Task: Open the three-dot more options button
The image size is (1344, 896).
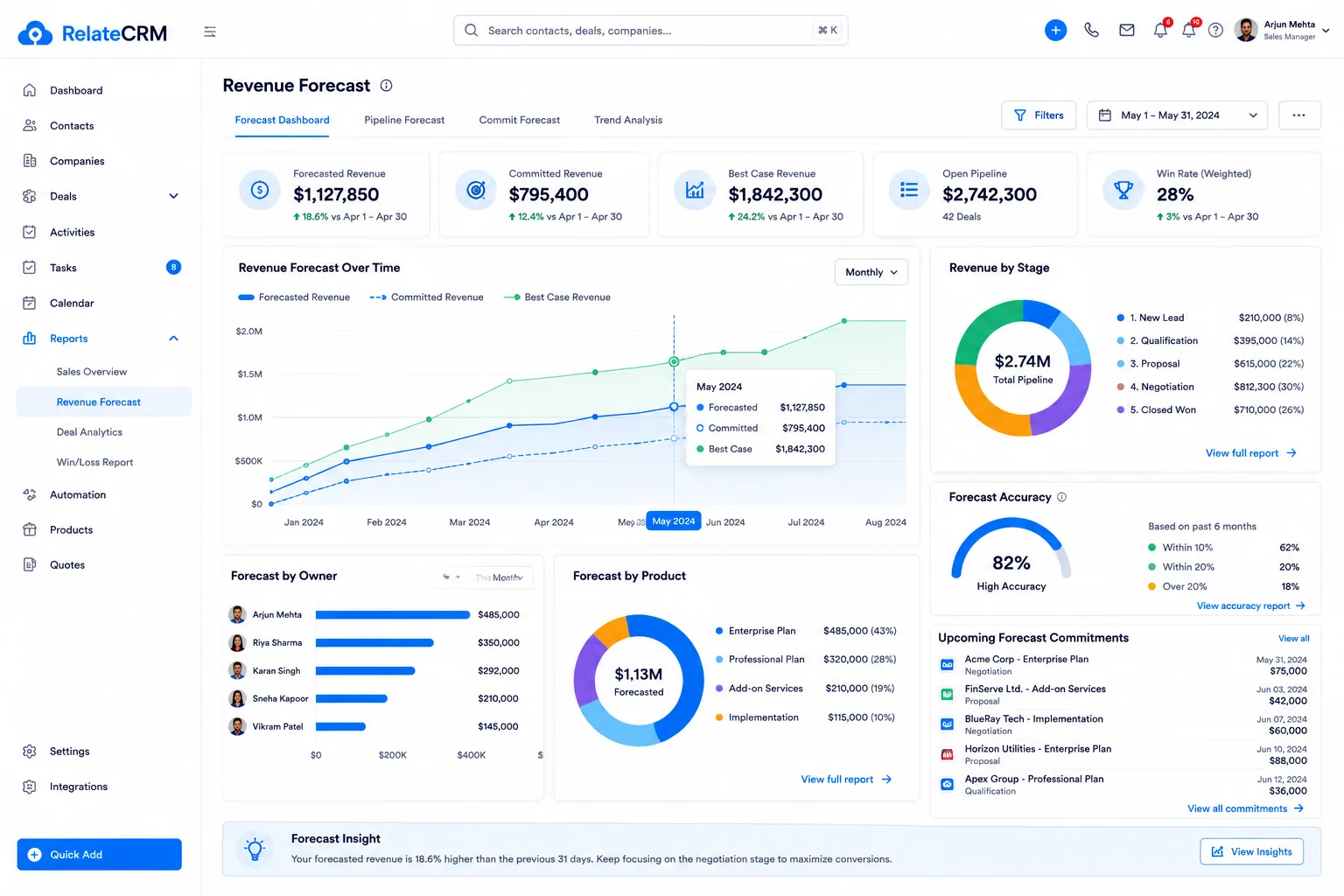Action: [1299, 115]
